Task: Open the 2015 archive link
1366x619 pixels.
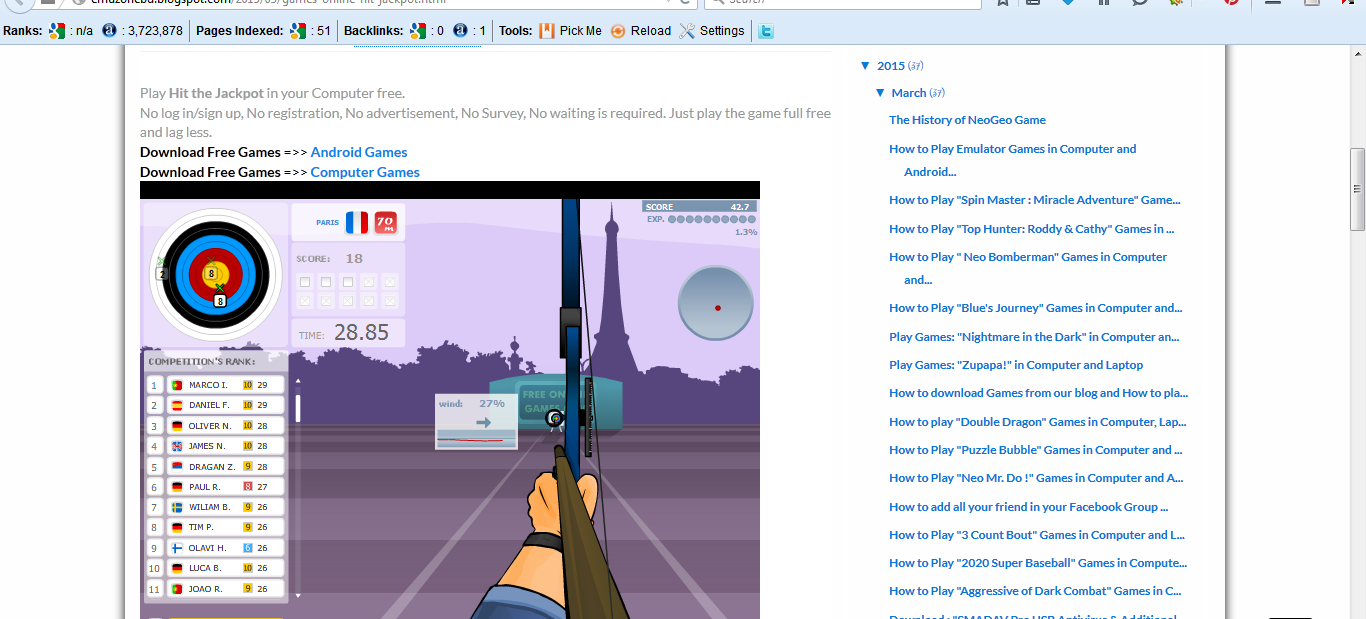Action: (891, 66)
